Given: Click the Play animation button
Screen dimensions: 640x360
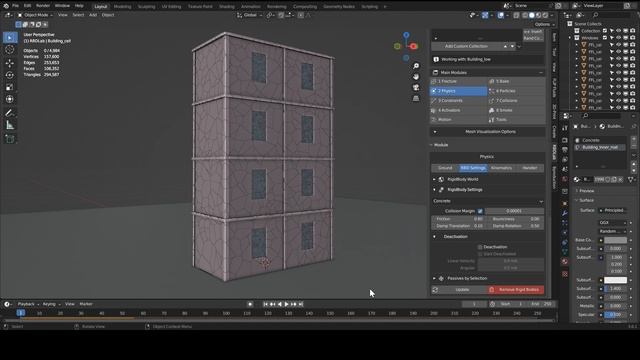Looking at the screenshot, I should point(287,304).
